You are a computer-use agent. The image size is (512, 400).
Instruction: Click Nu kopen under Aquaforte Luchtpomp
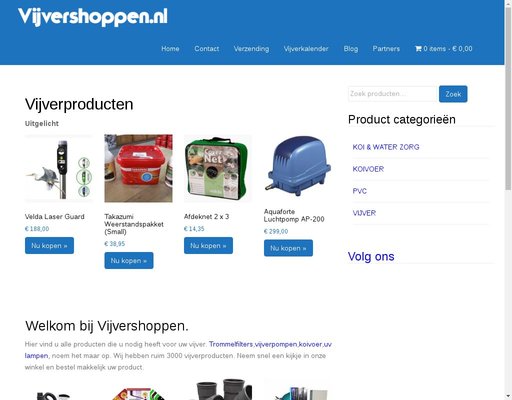[x=288, y=248]
